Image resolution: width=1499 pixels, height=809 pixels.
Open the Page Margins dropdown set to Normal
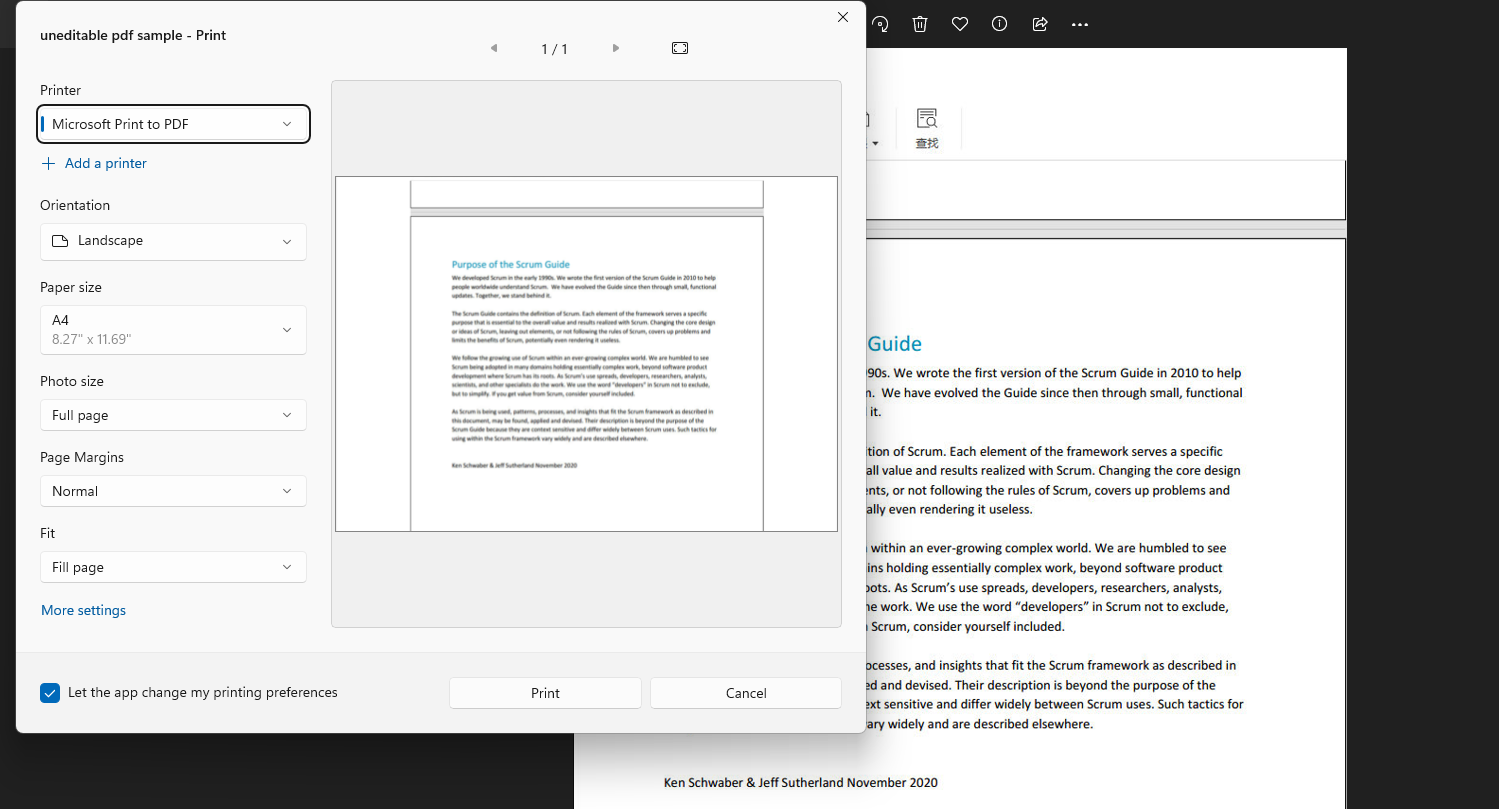[x=173, y=491]
